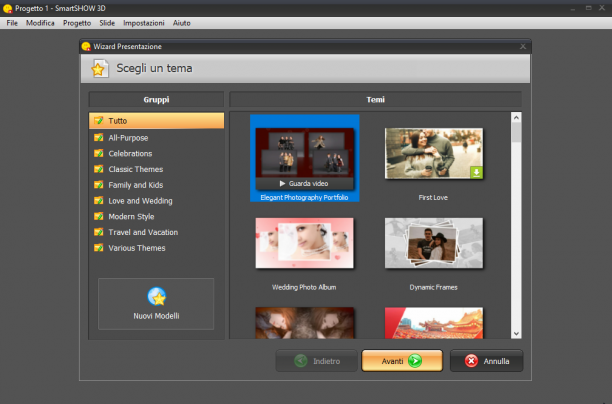Choose the Family and Kids group label
Screen dimensions: 612x404
pos(136,185)
